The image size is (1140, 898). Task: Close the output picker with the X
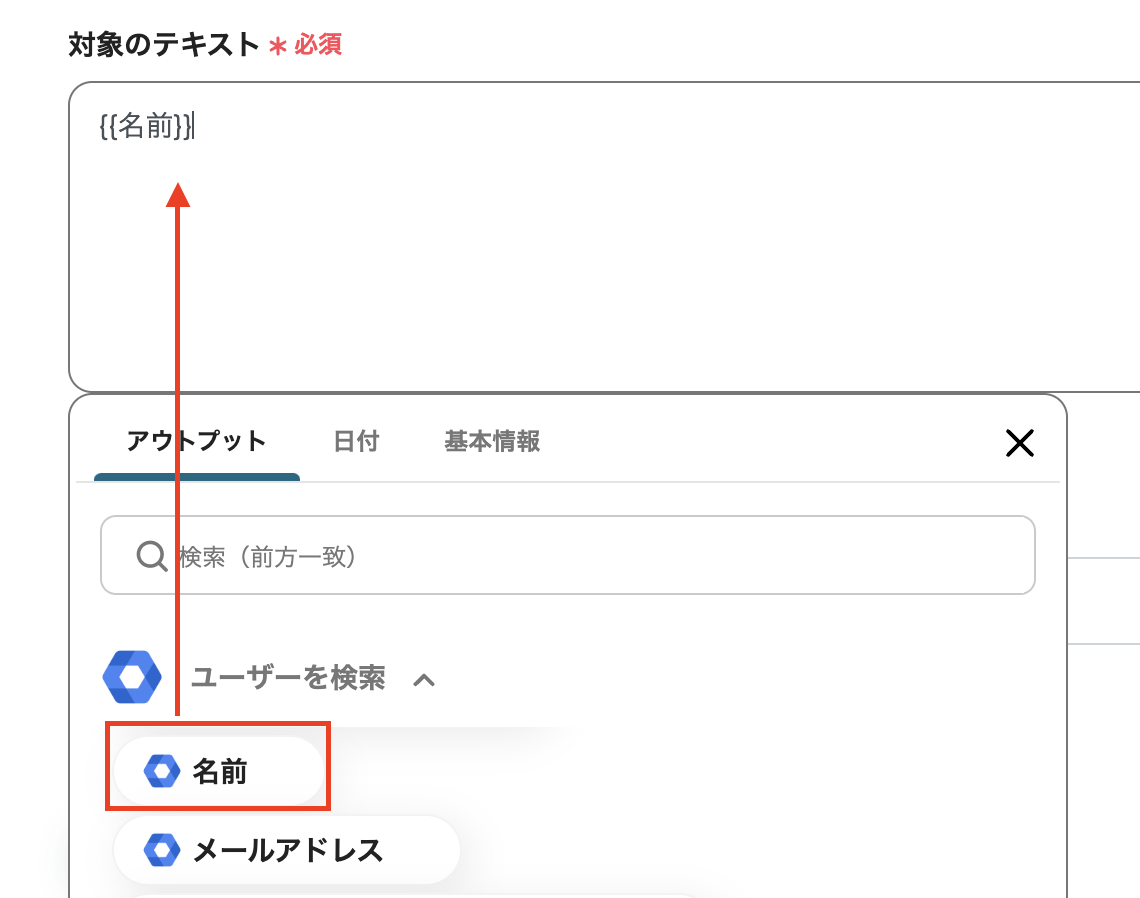(x=1019, y=443)
